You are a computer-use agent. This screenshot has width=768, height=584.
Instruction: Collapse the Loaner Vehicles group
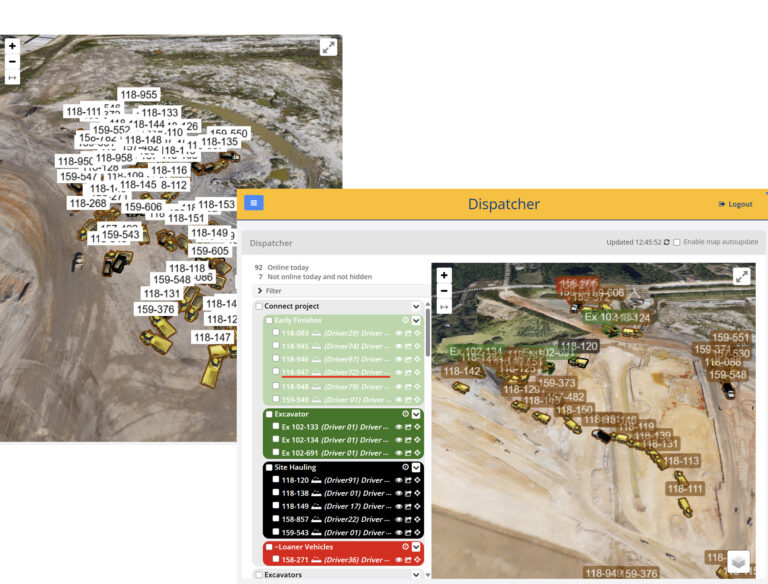(x=416, y=547)
